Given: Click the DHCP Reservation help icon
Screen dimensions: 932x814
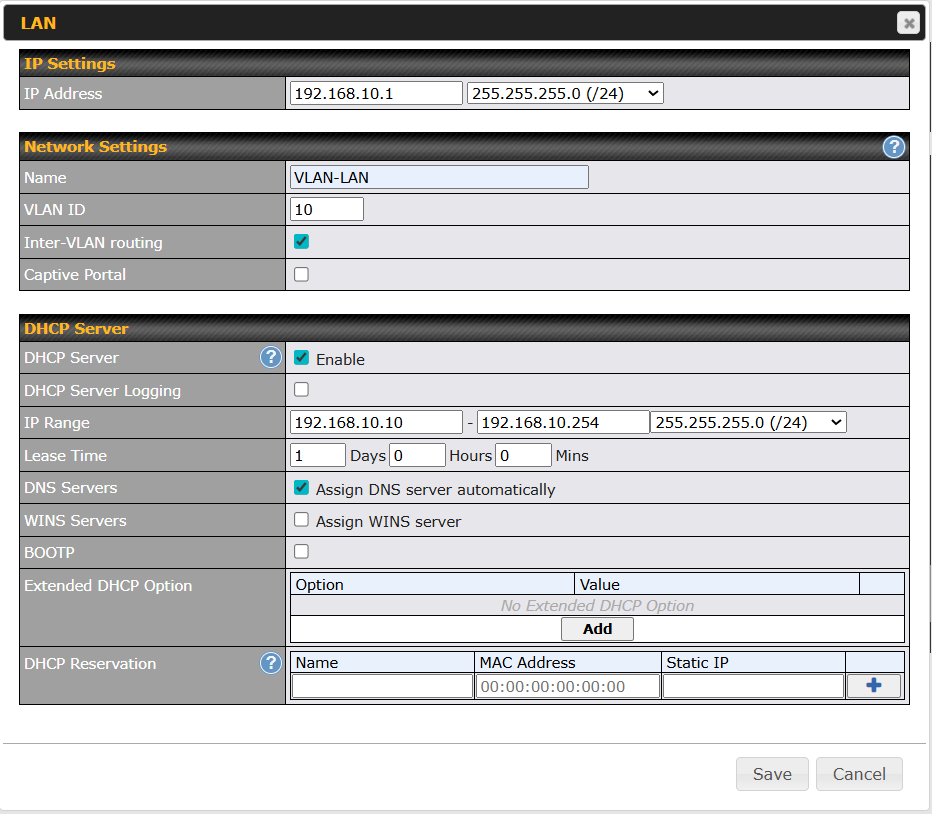Looking at the screenshot, I should (x=271, y=663).
